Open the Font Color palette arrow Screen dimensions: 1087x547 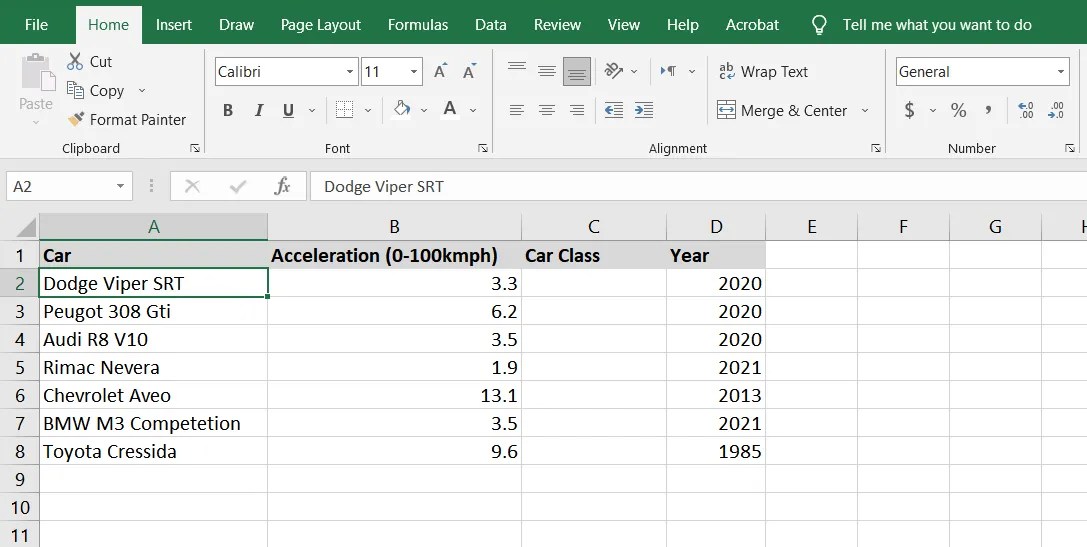pos(473,110)
